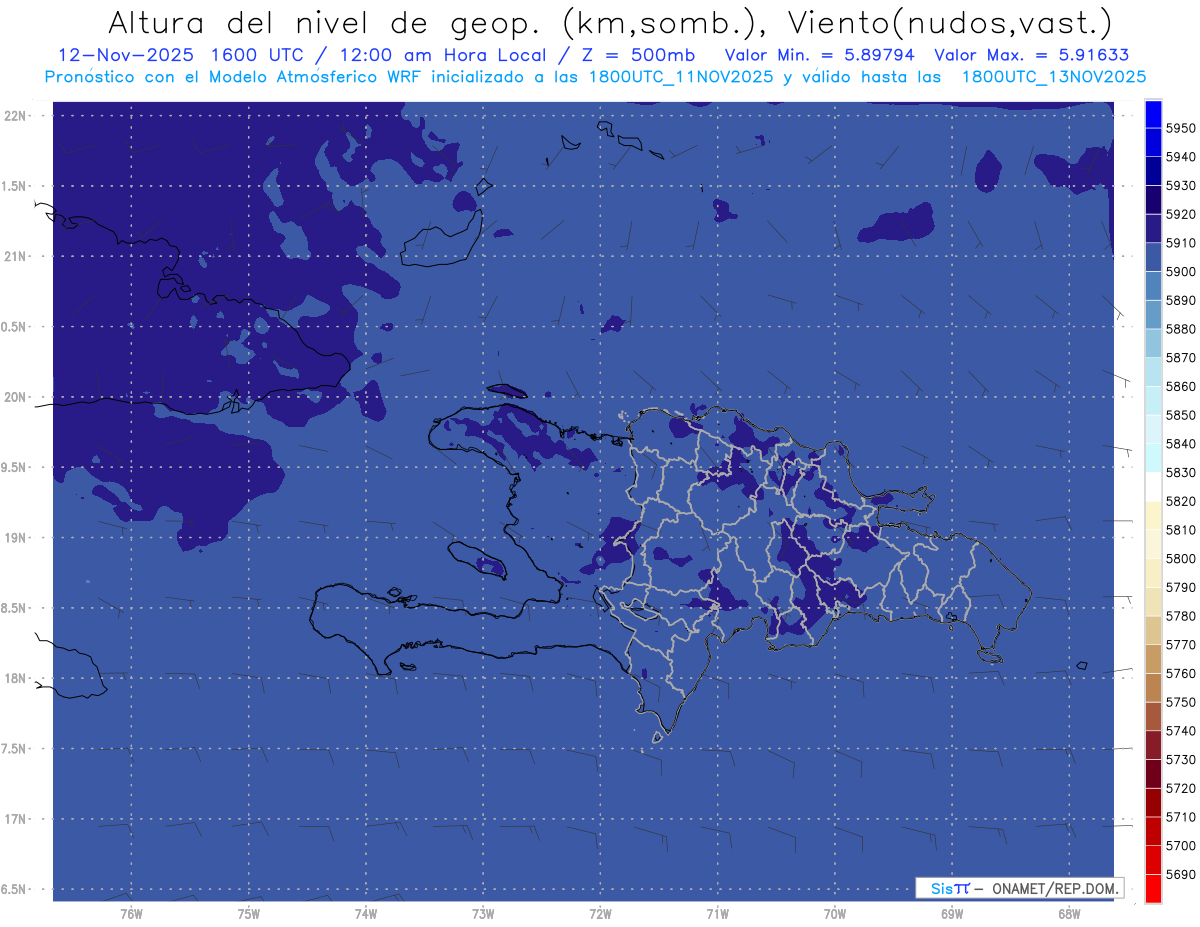Click the legend value '5830'
1200x927 pixels.
coord(1181,472)
